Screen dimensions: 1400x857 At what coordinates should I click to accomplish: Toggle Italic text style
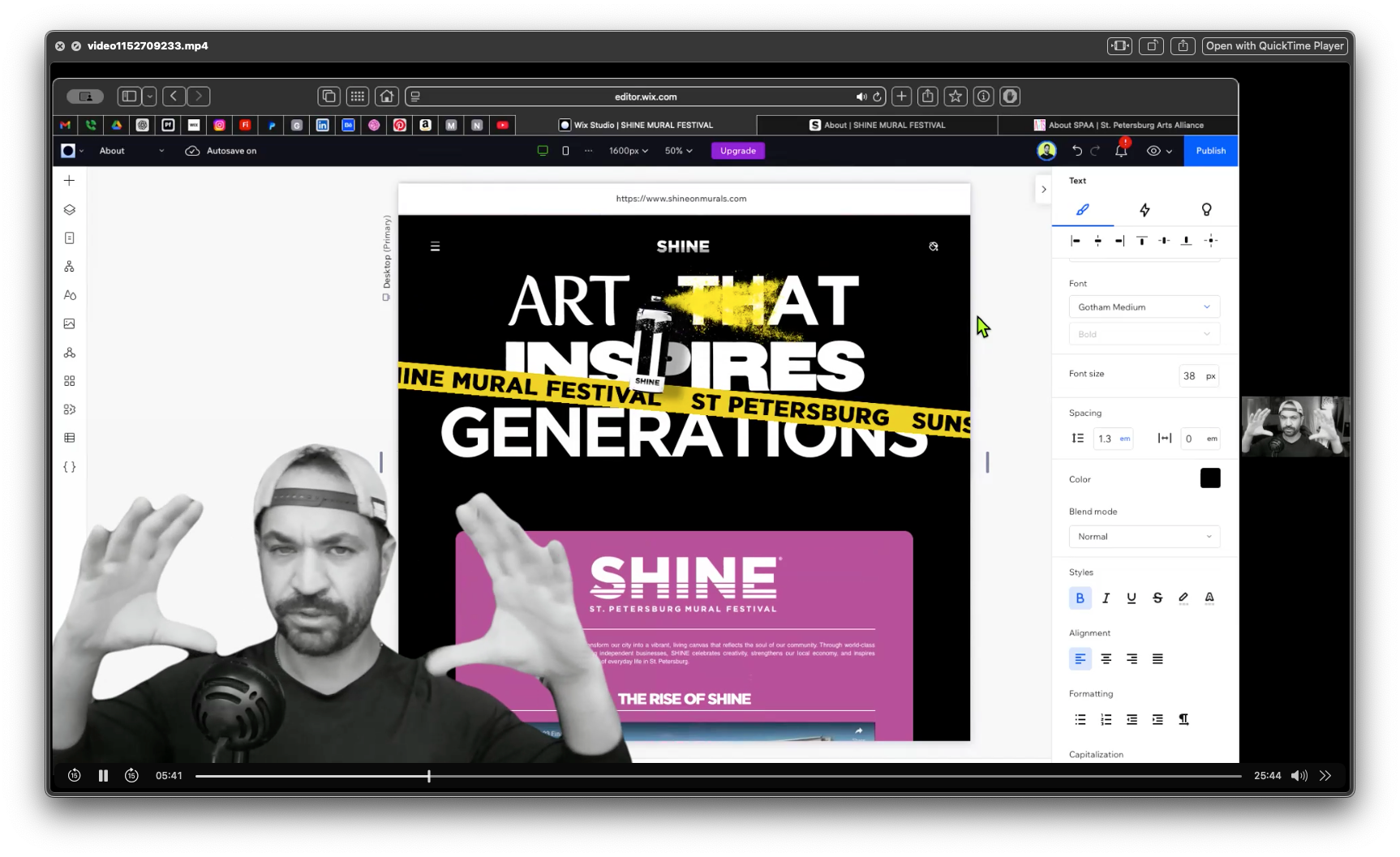[x=1106, y=598]
